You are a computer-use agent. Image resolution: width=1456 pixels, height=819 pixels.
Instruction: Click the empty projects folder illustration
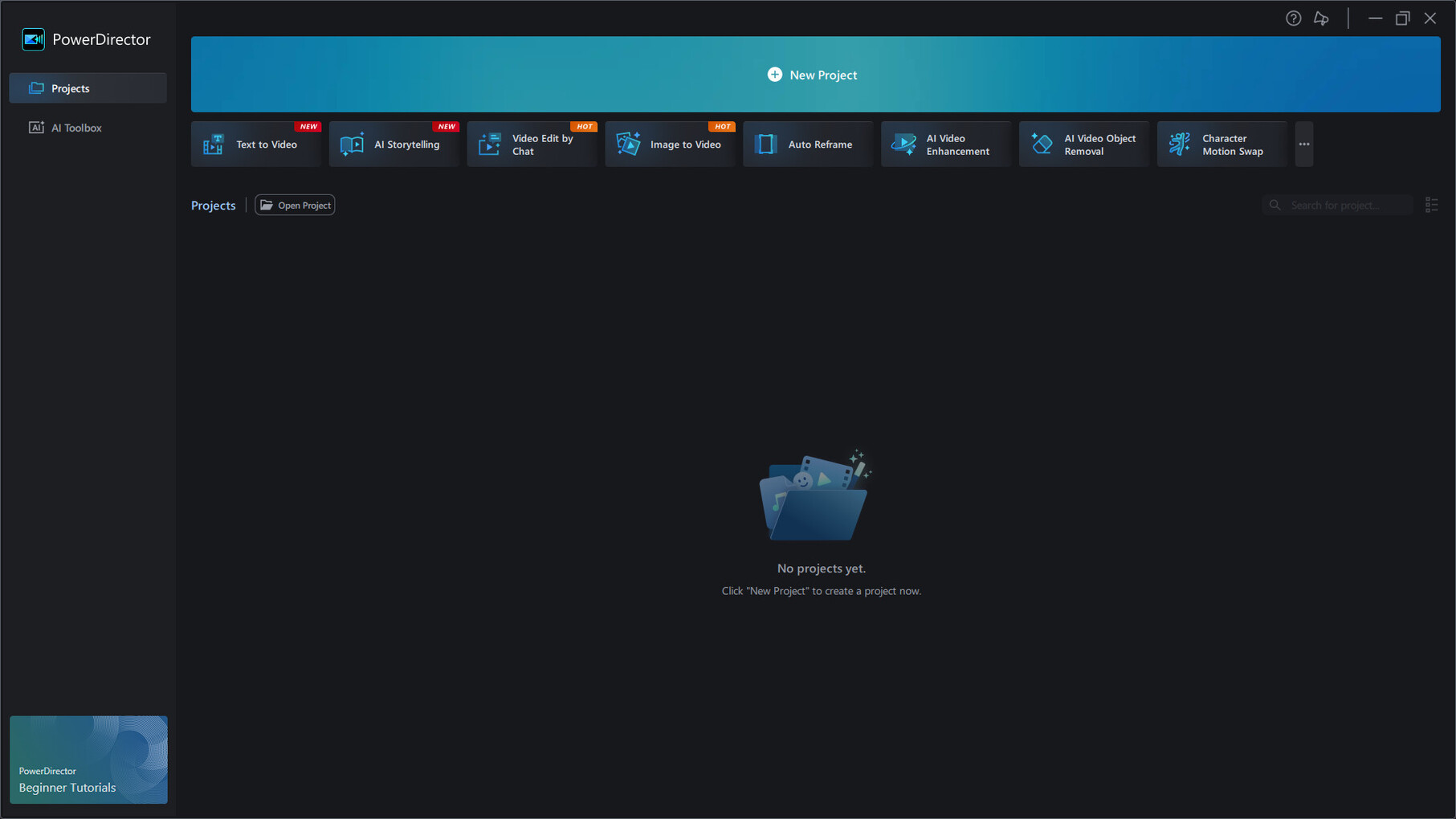pos(815,495)
